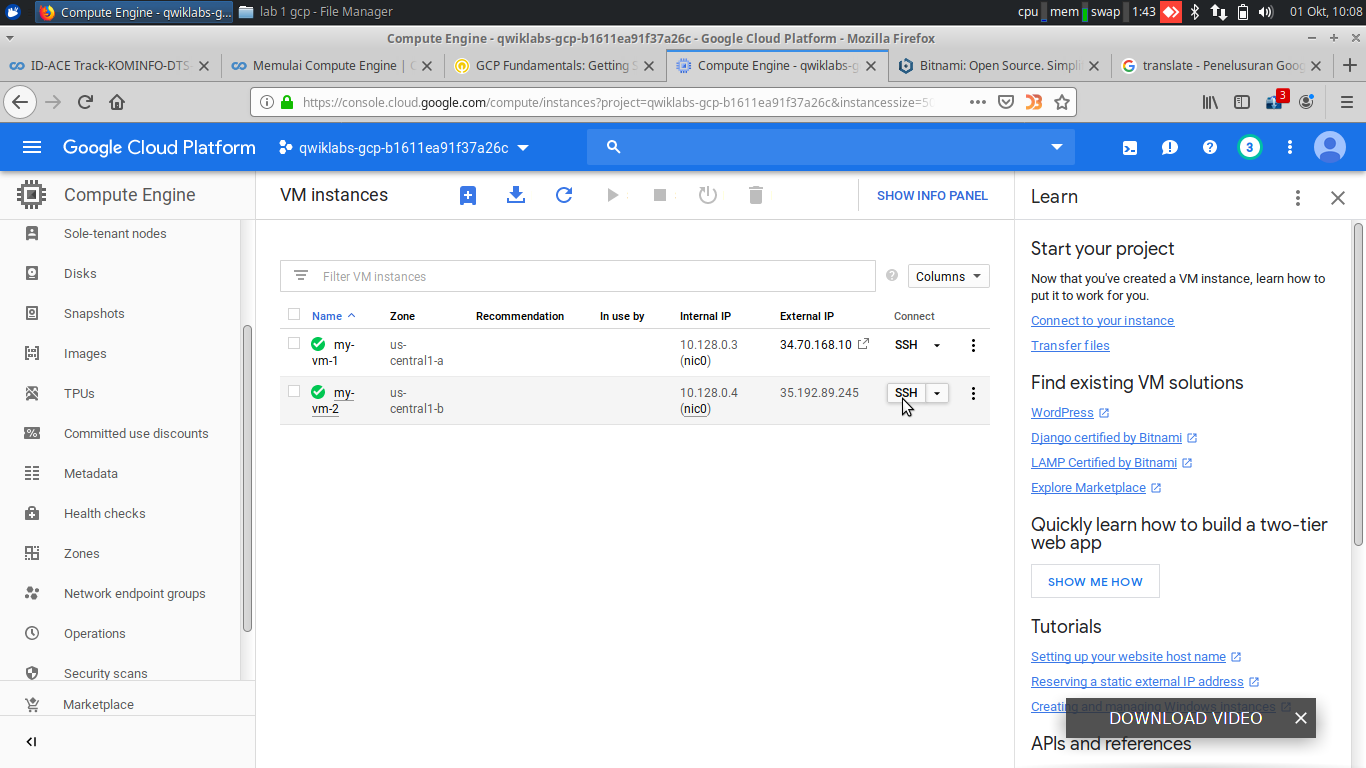Open the Google Cloud navigation menu
This screenshot has width=1366, height=768.
32,147
